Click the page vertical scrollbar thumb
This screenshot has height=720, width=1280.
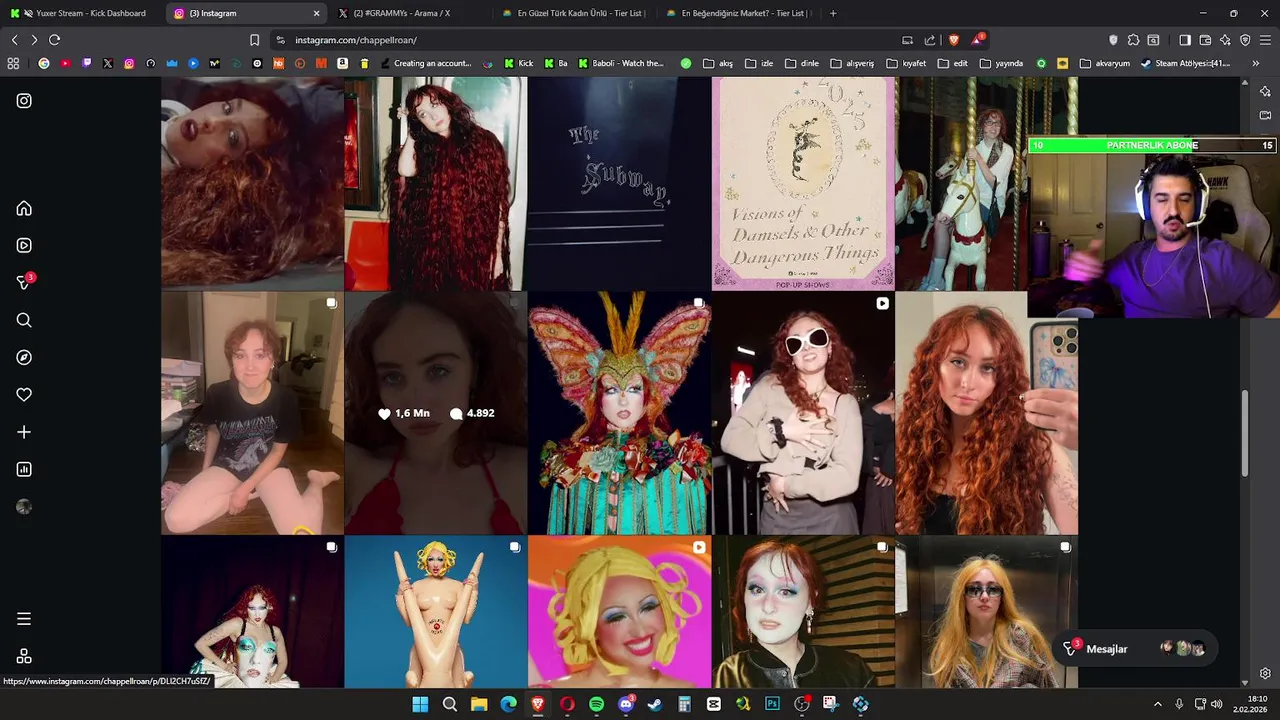(x=1245, y=433)
